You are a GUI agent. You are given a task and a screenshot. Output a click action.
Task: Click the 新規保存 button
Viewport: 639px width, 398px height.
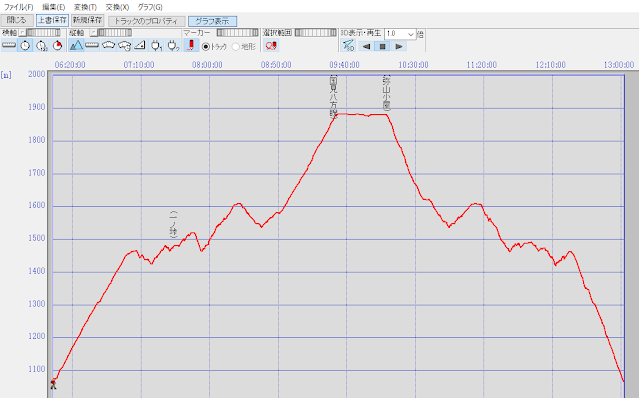[x=88, y=20]
